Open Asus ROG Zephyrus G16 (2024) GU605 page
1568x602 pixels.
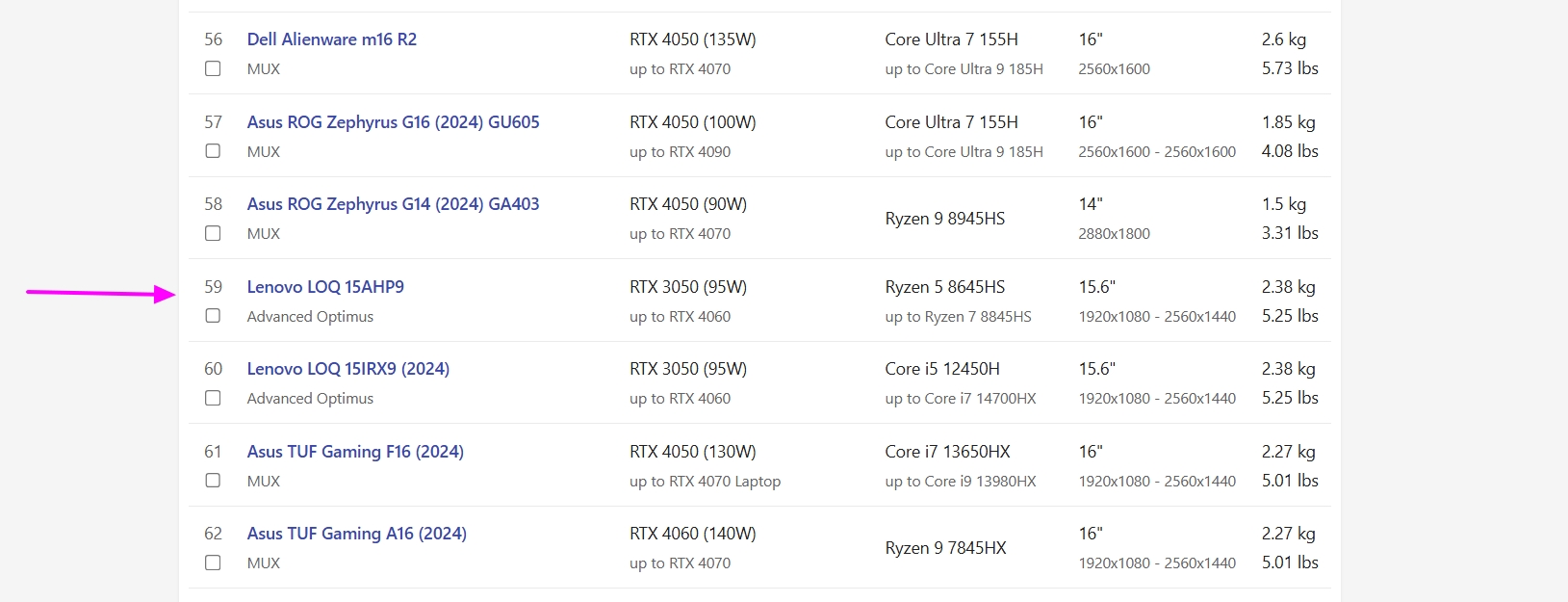point(393,122)
